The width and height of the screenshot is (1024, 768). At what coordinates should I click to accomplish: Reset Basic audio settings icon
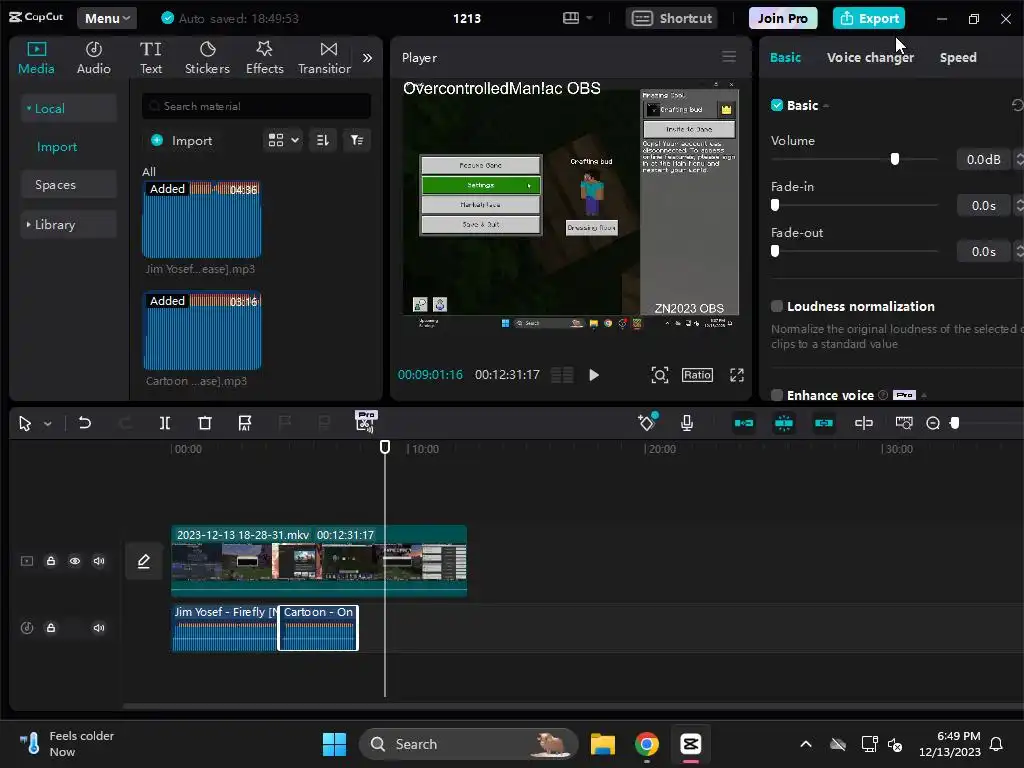click(1017, 105)
